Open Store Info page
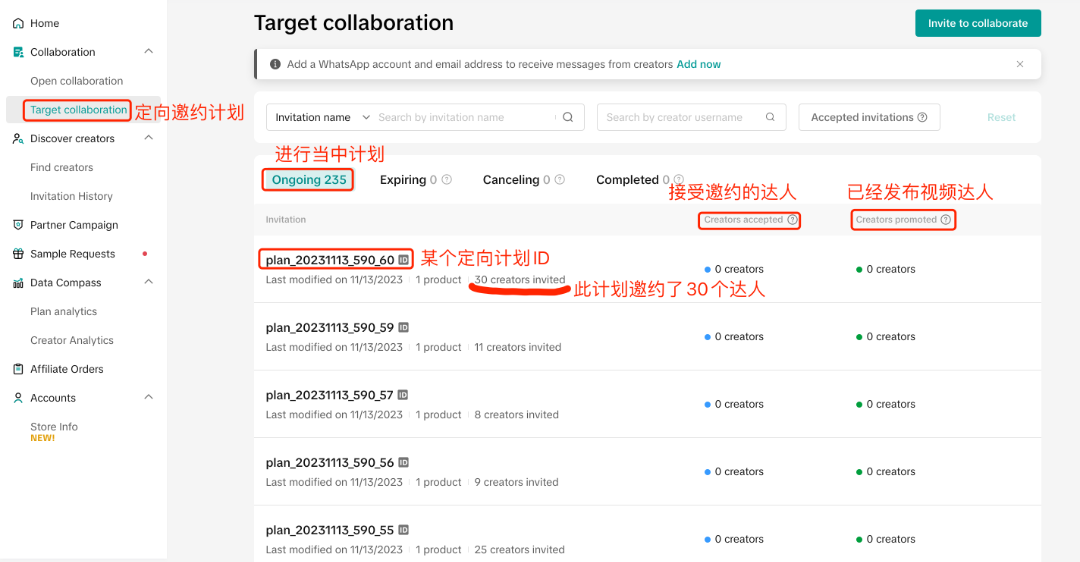The image size is (1080, 562). tap(54, 427)
